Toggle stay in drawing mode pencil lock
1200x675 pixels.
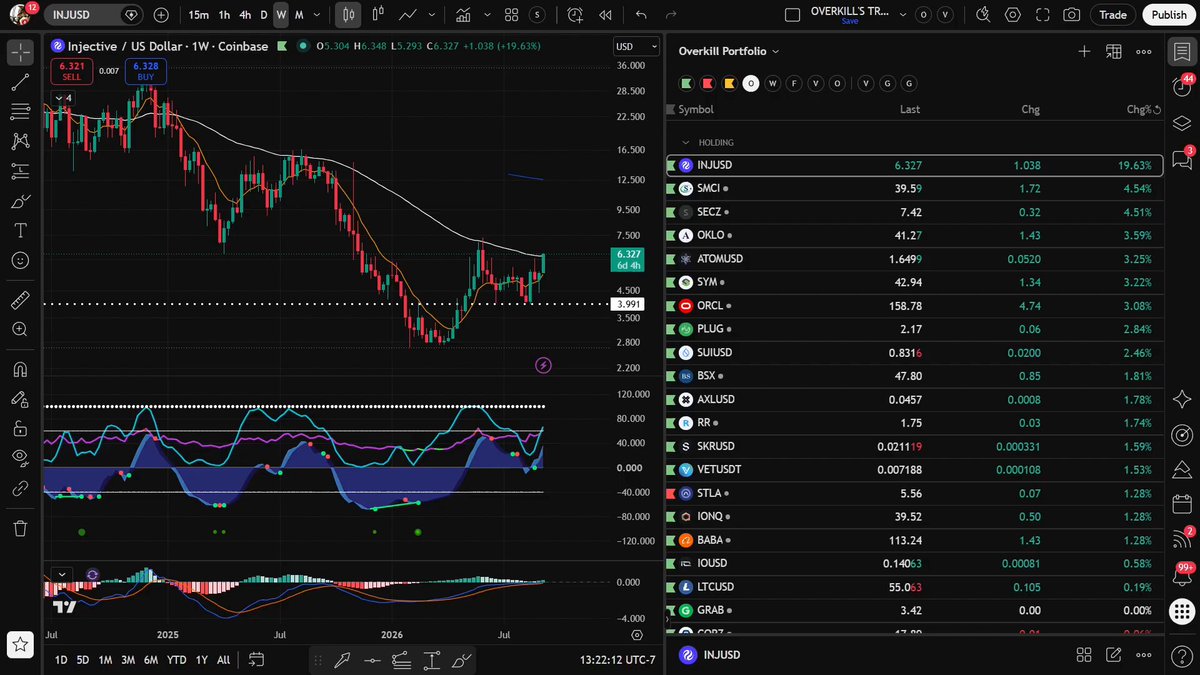point(20,399)
